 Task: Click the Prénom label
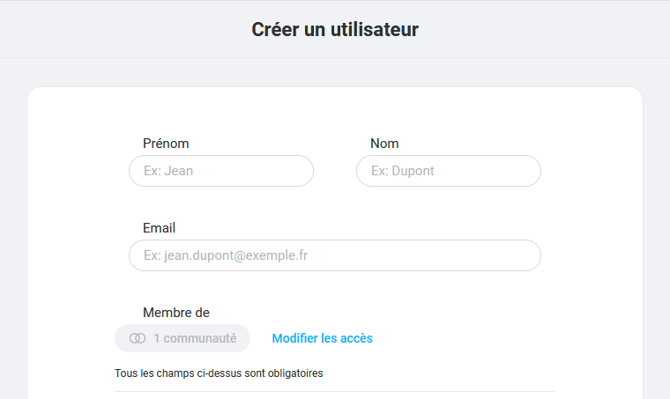pos(166,144)
